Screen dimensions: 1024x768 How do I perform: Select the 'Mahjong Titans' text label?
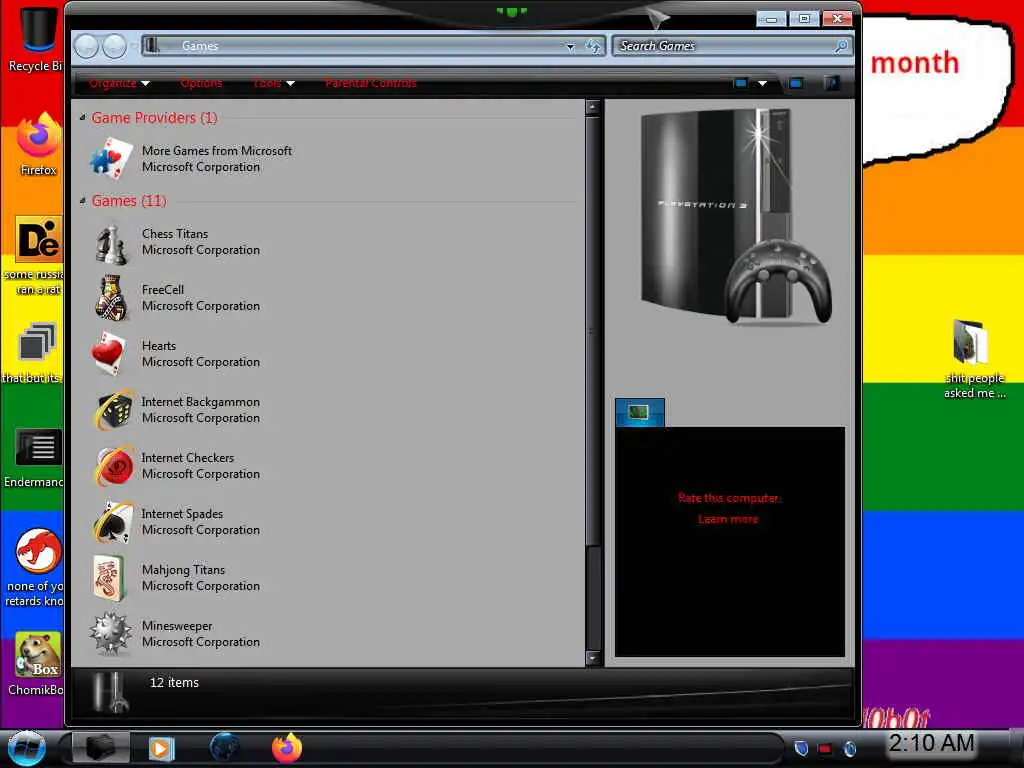coord(184,570)
